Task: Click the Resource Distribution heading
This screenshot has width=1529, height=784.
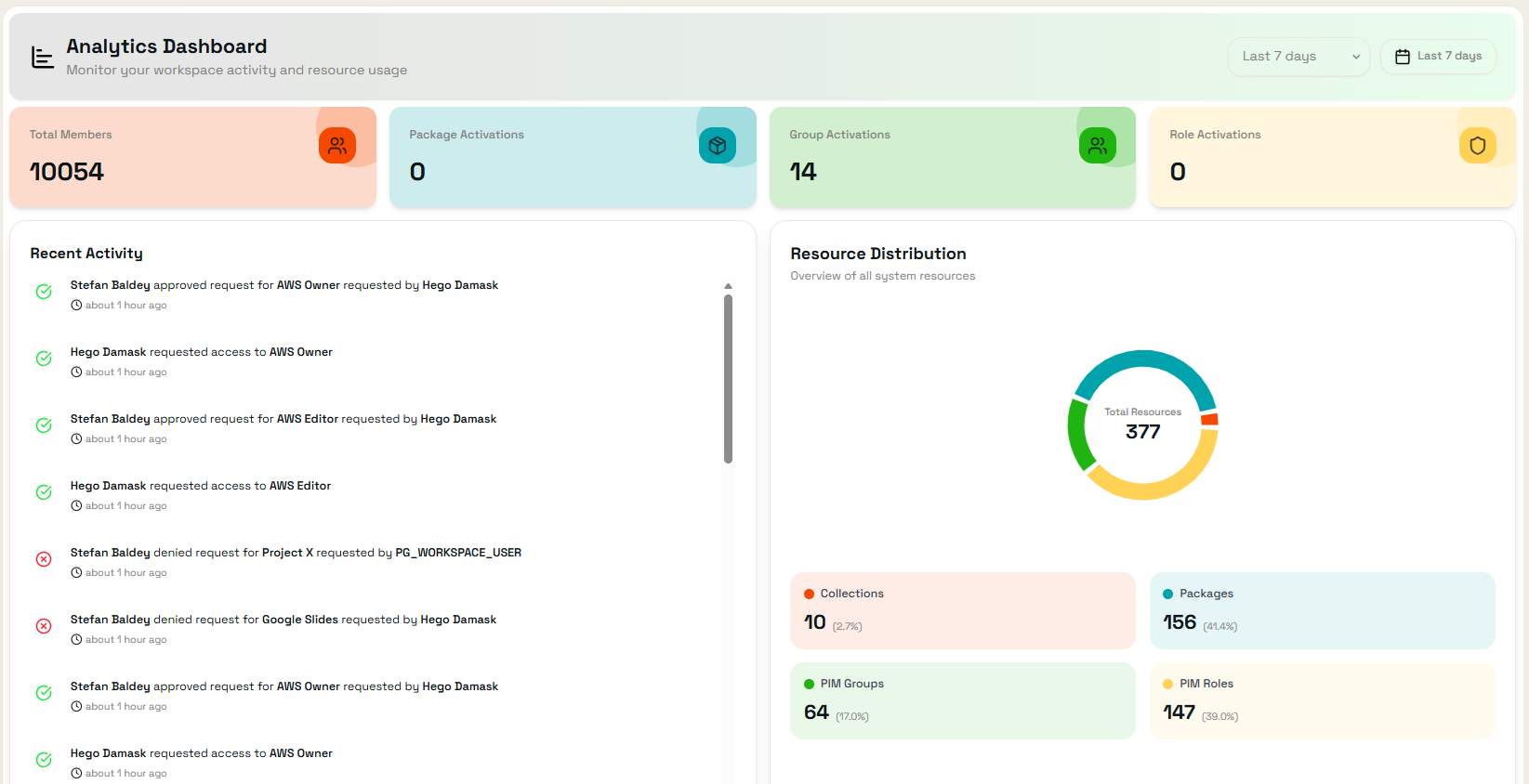Action: tap(878, 254)
